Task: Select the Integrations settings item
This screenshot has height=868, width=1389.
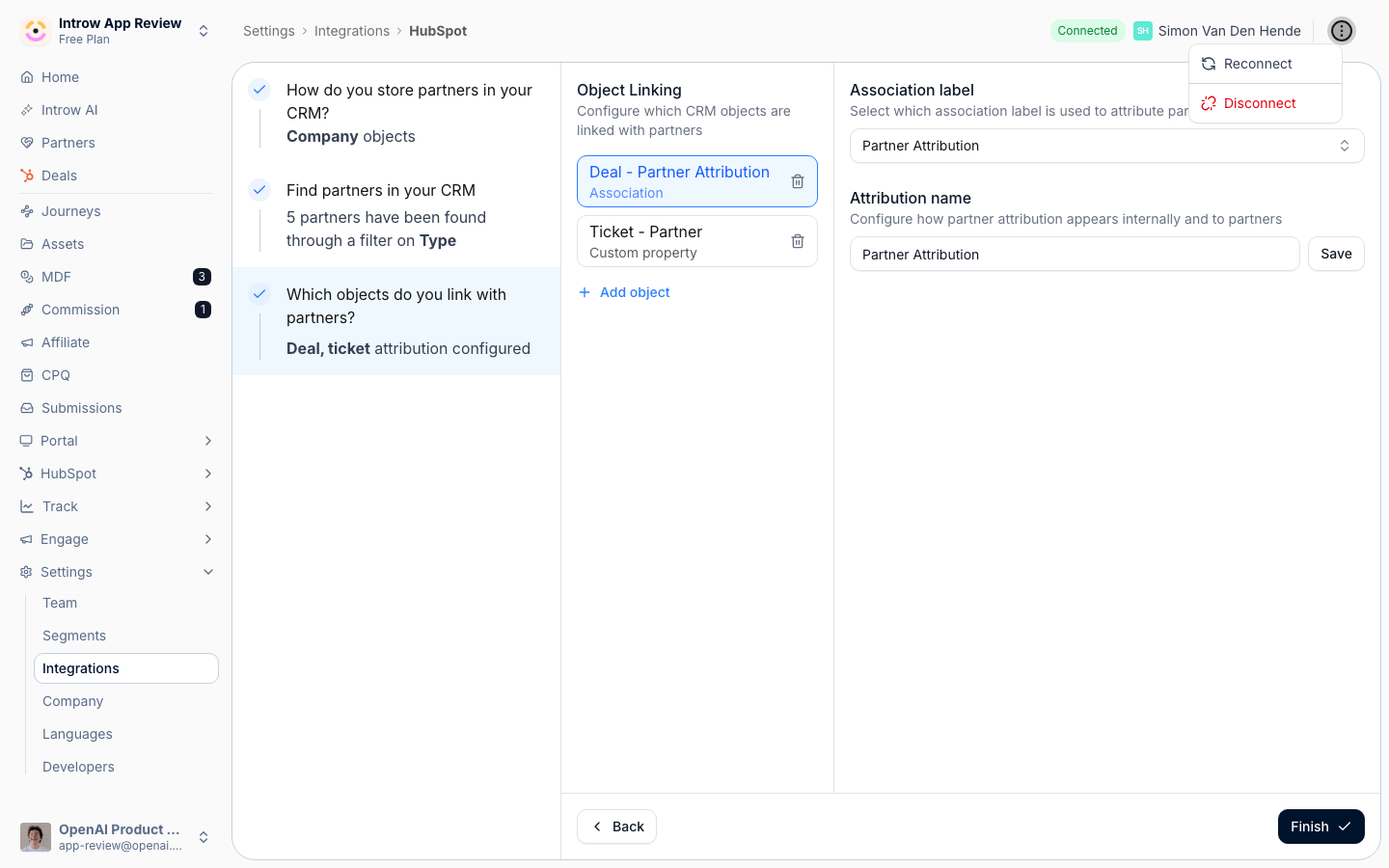Action: 126,668
